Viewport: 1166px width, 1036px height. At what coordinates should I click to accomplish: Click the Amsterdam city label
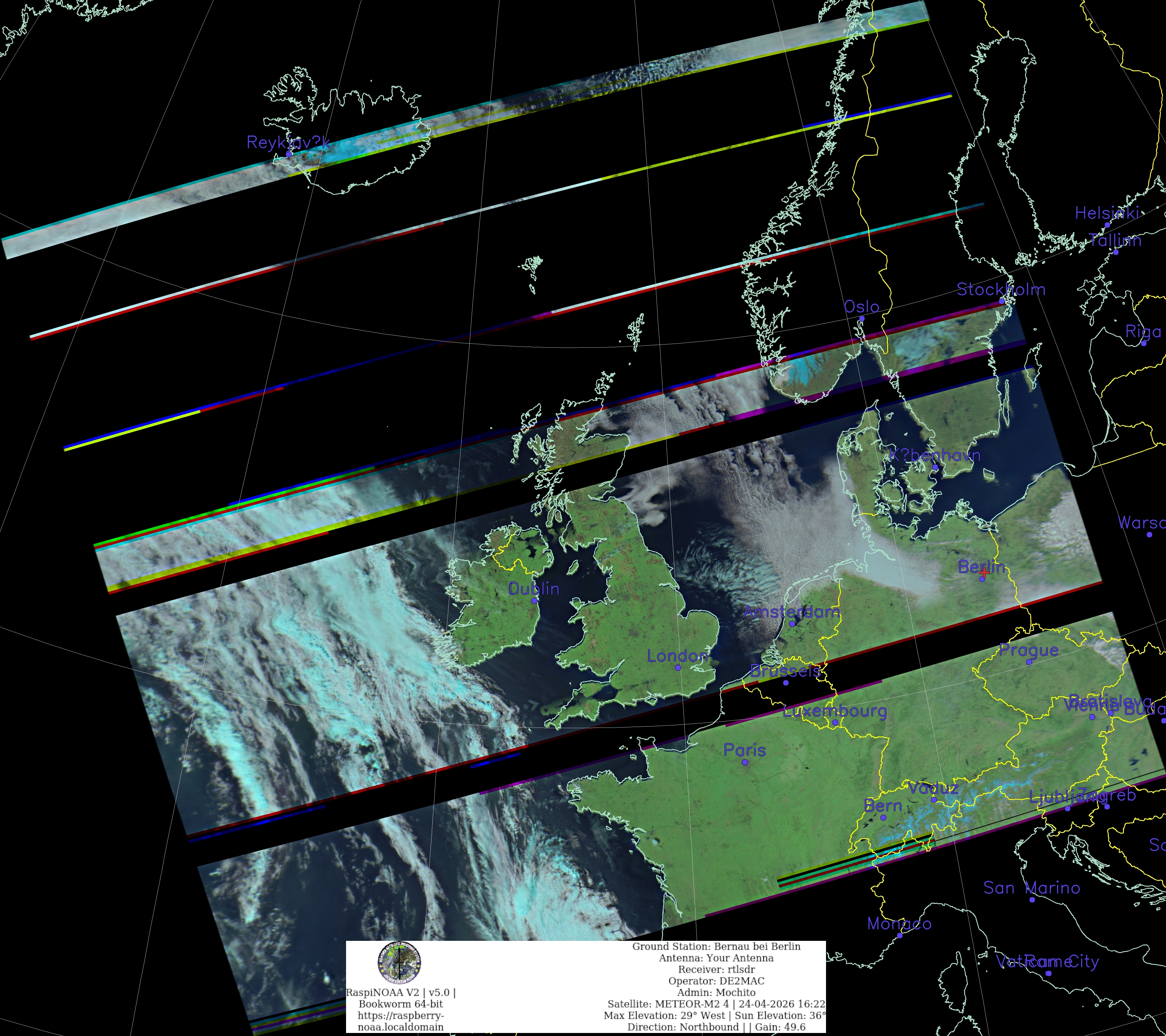pos(791,612)
